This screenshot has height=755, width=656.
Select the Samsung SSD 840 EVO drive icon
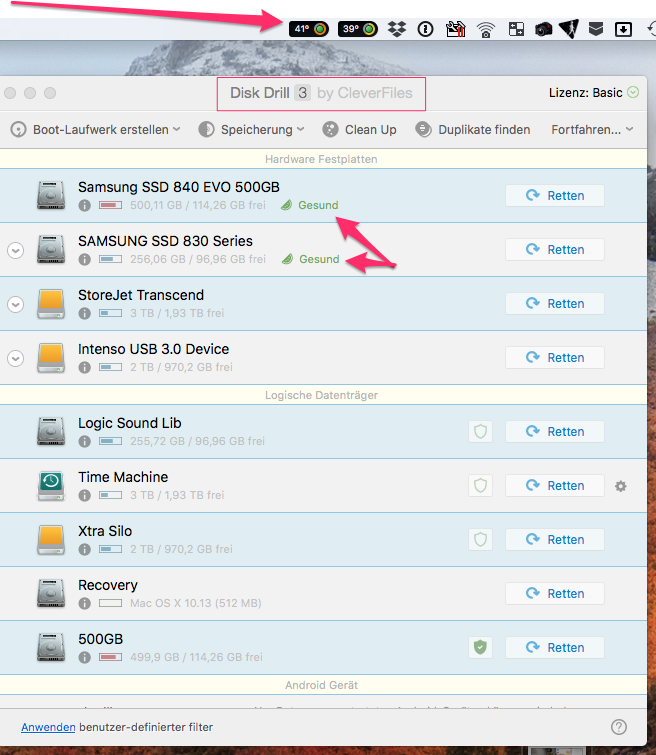(51, 195)
